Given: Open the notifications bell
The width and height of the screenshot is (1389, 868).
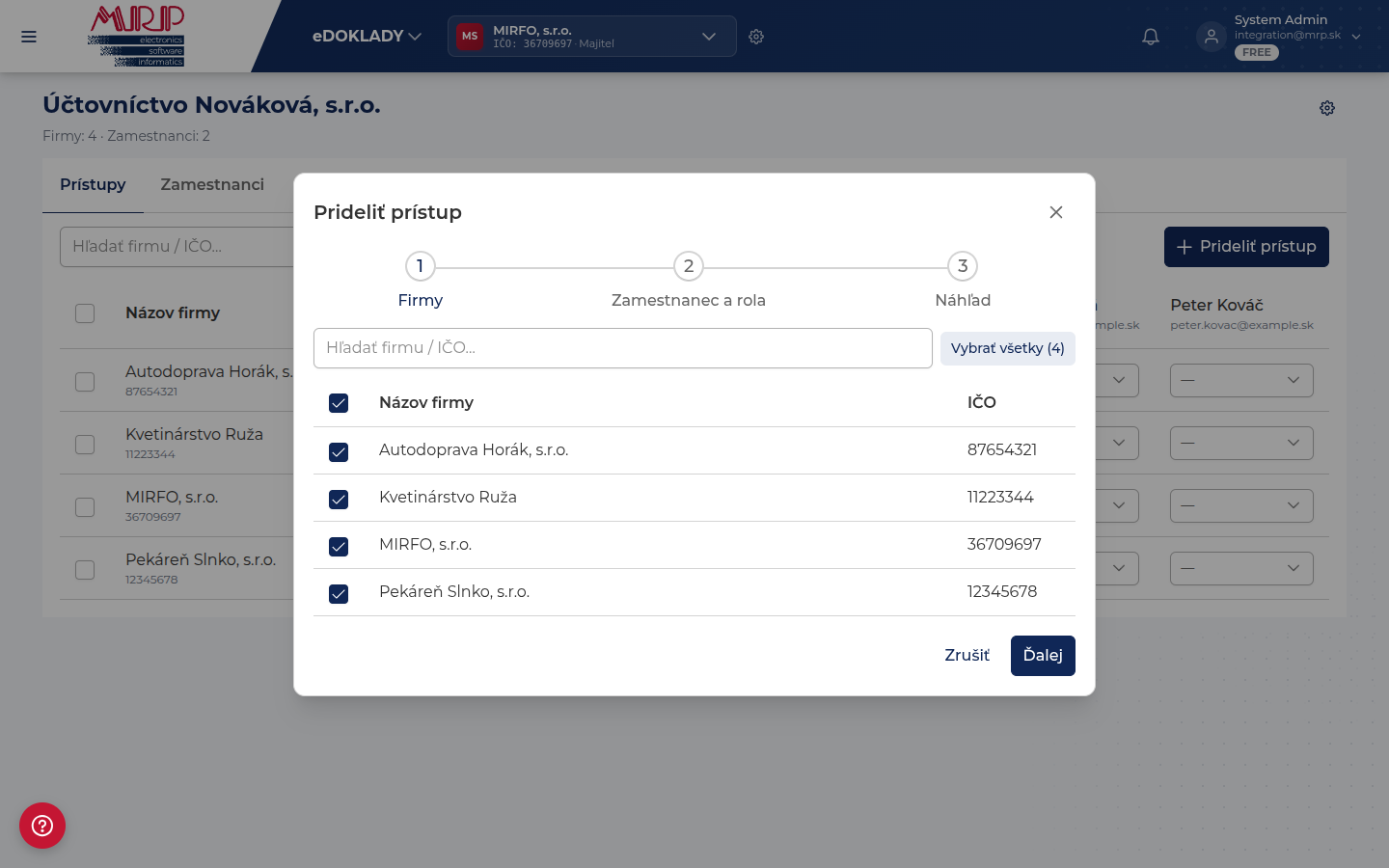Looking at the screenshot, I should 1151,37.
